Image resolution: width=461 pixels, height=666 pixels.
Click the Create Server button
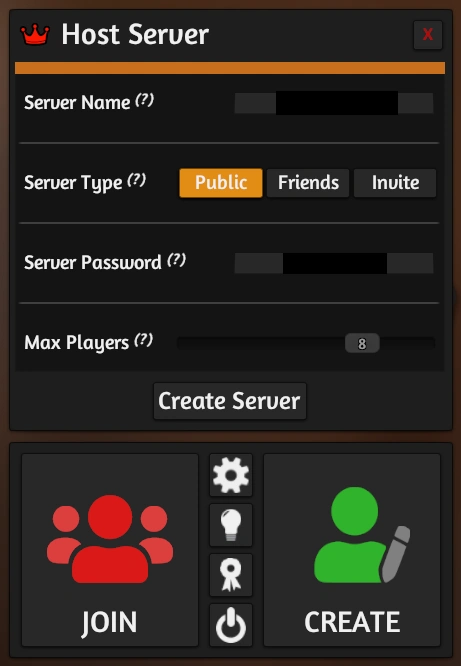[230, 401]
